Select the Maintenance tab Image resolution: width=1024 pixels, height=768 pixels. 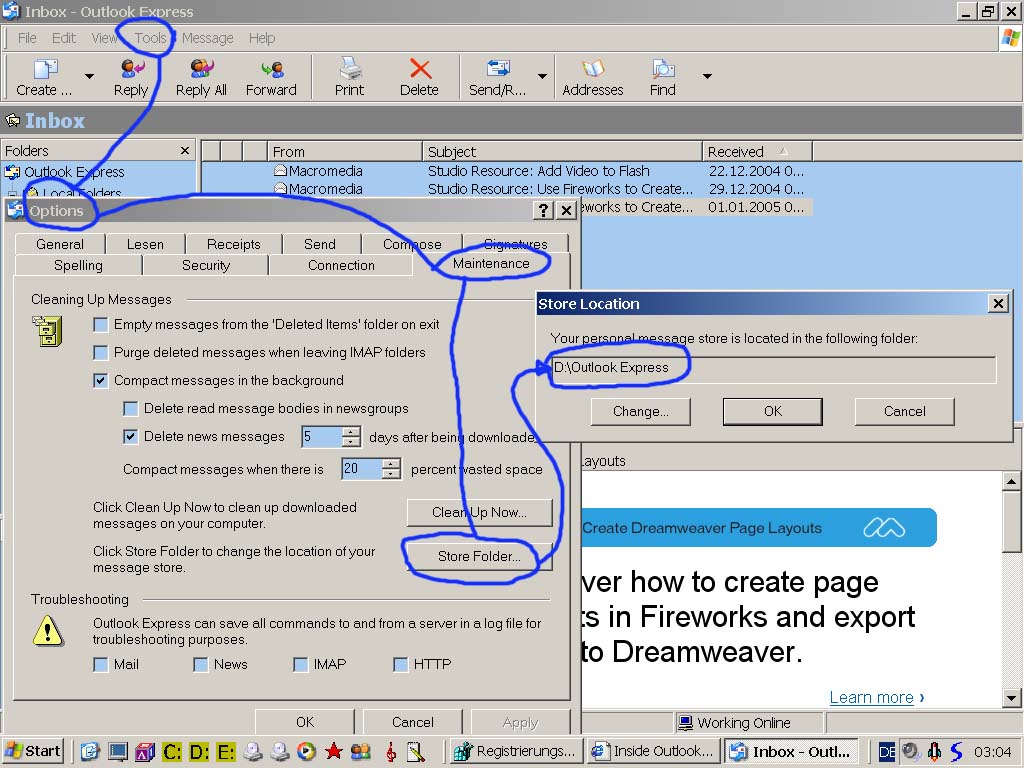(491, 264)
